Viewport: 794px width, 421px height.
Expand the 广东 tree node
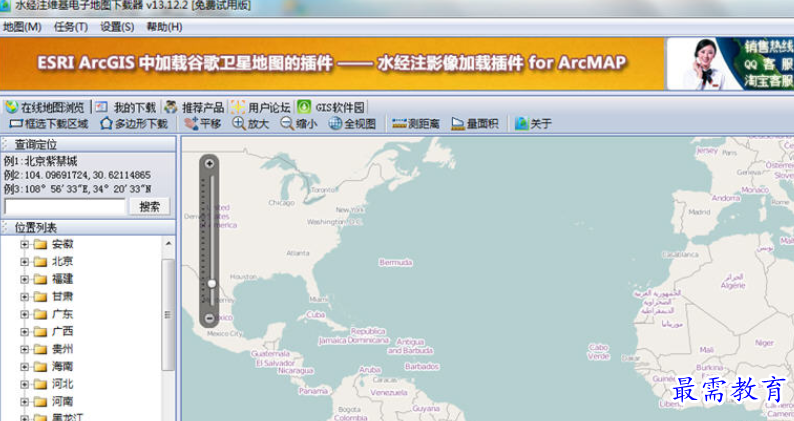[24, 314]
